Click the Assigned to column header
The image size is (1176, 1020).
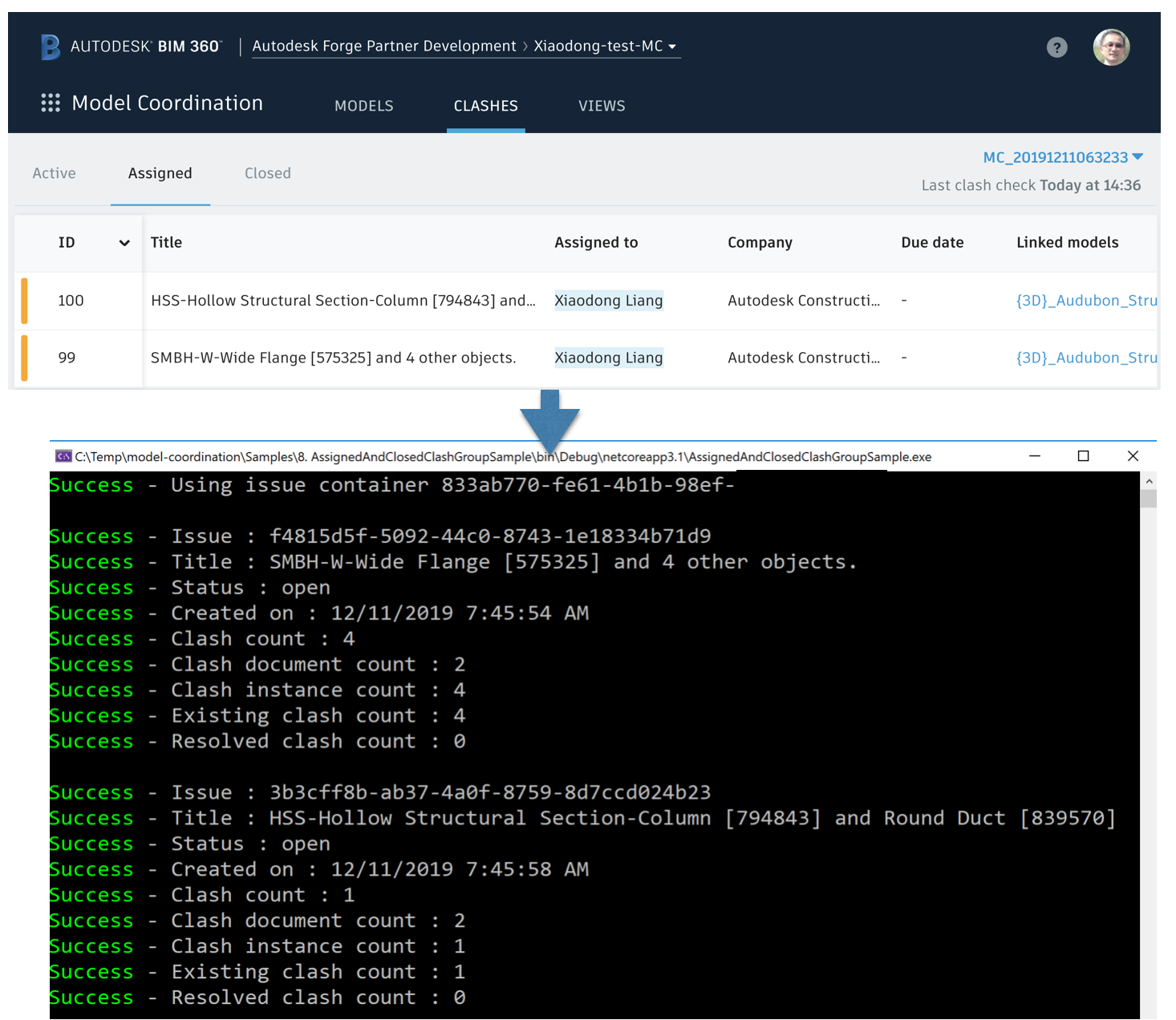596,242
